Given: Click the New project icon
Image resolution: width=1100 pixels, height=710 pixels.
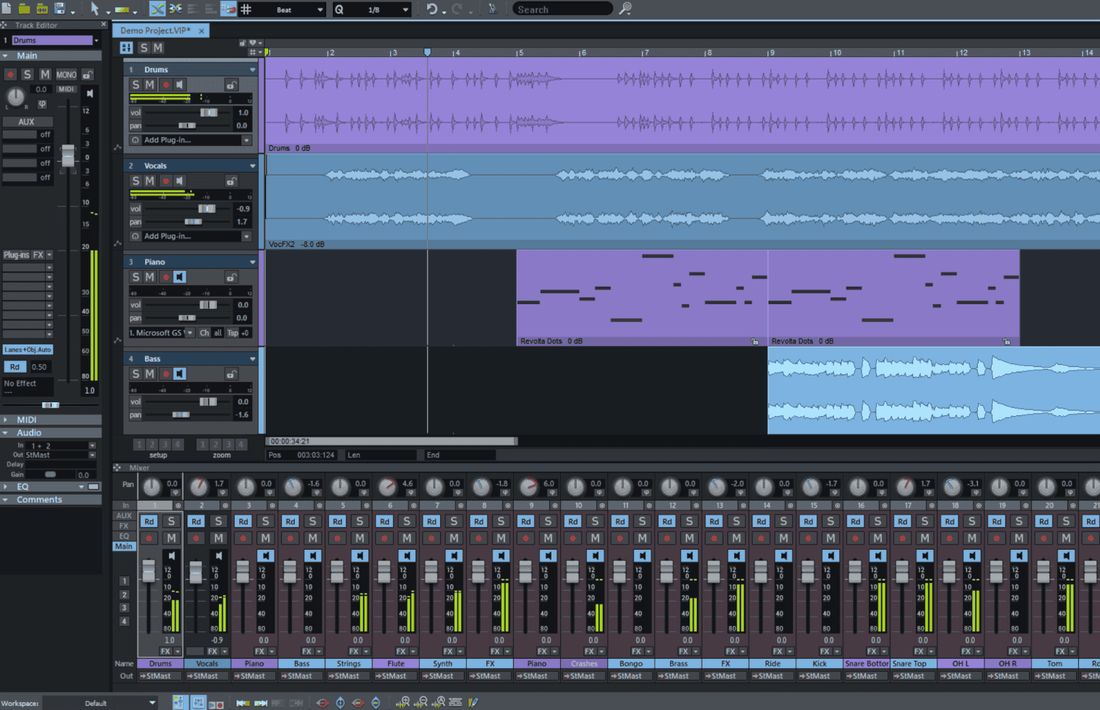Looking at the screenshot, I should coord(9,8).
